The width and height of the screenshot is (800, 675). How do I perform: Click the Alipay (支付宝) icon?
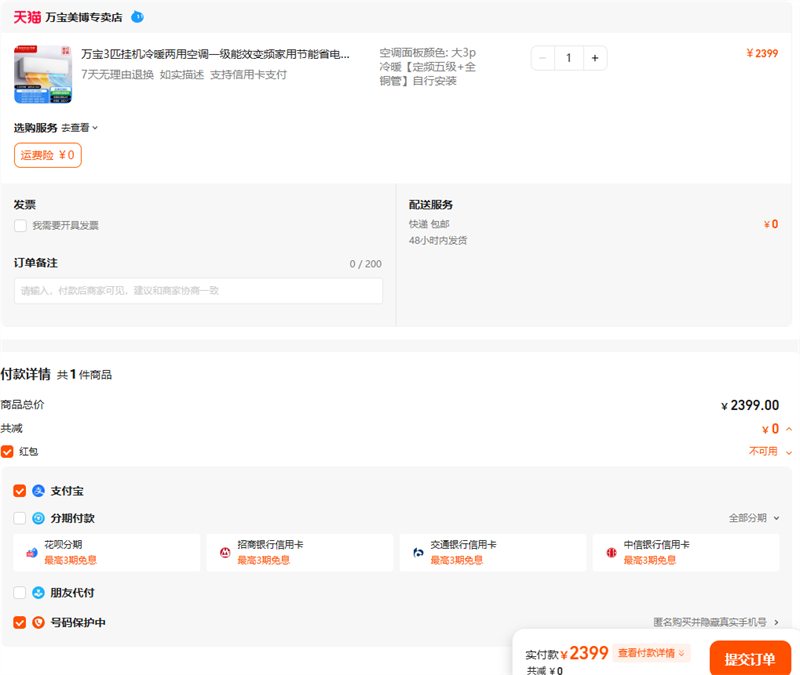pyautogui.click(x=39, y=491)
